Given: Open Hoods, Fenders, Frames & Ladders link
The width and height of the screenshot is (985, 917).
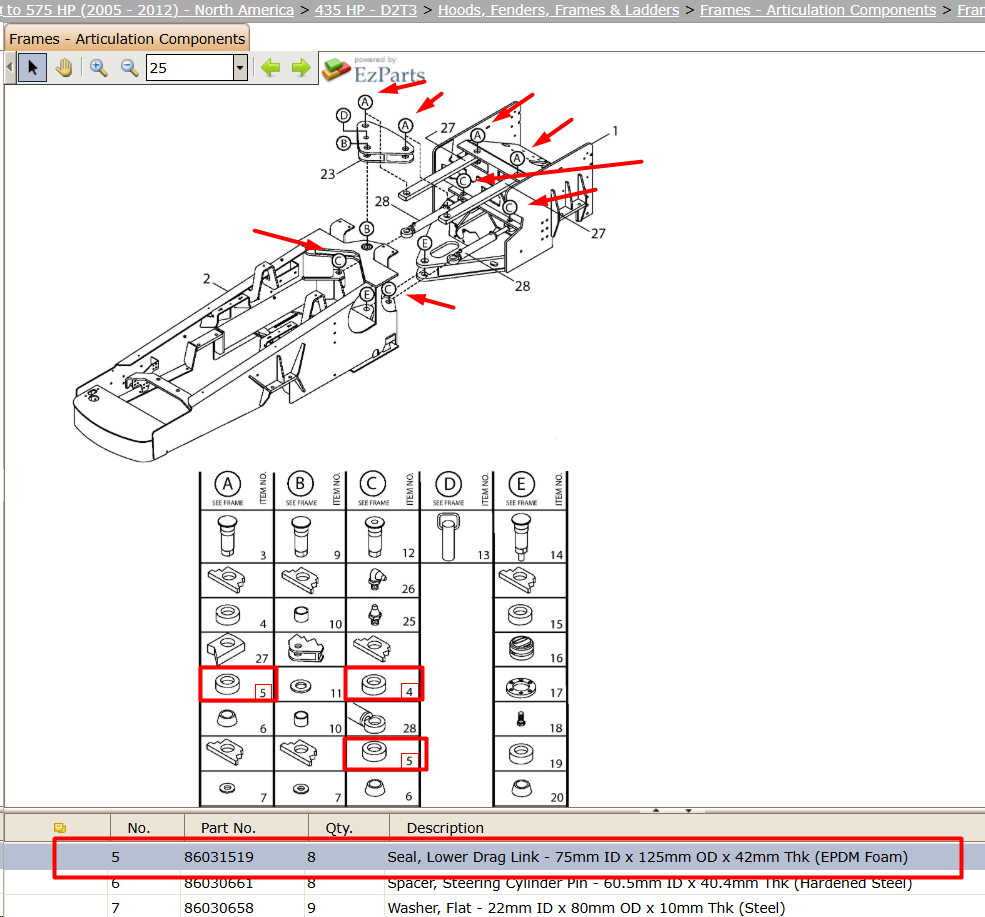Looking at the screenshot, I should [x=558, y=10].
